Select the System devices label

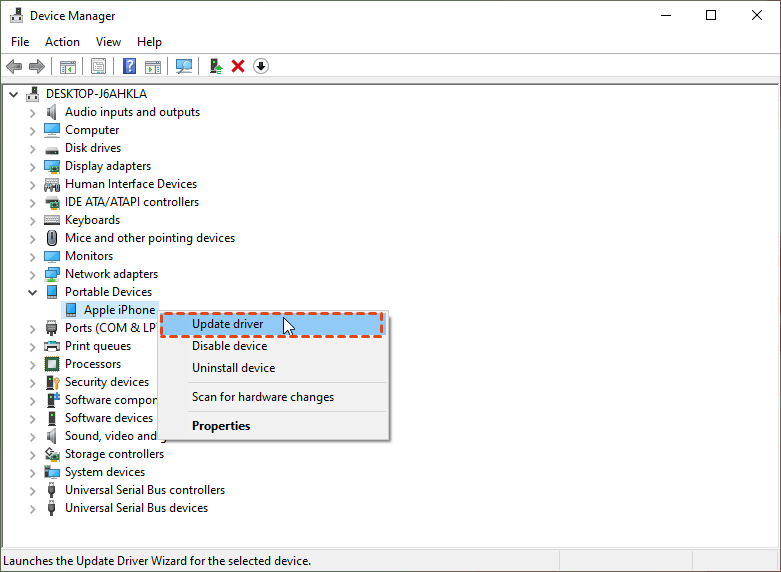(105, 472)
